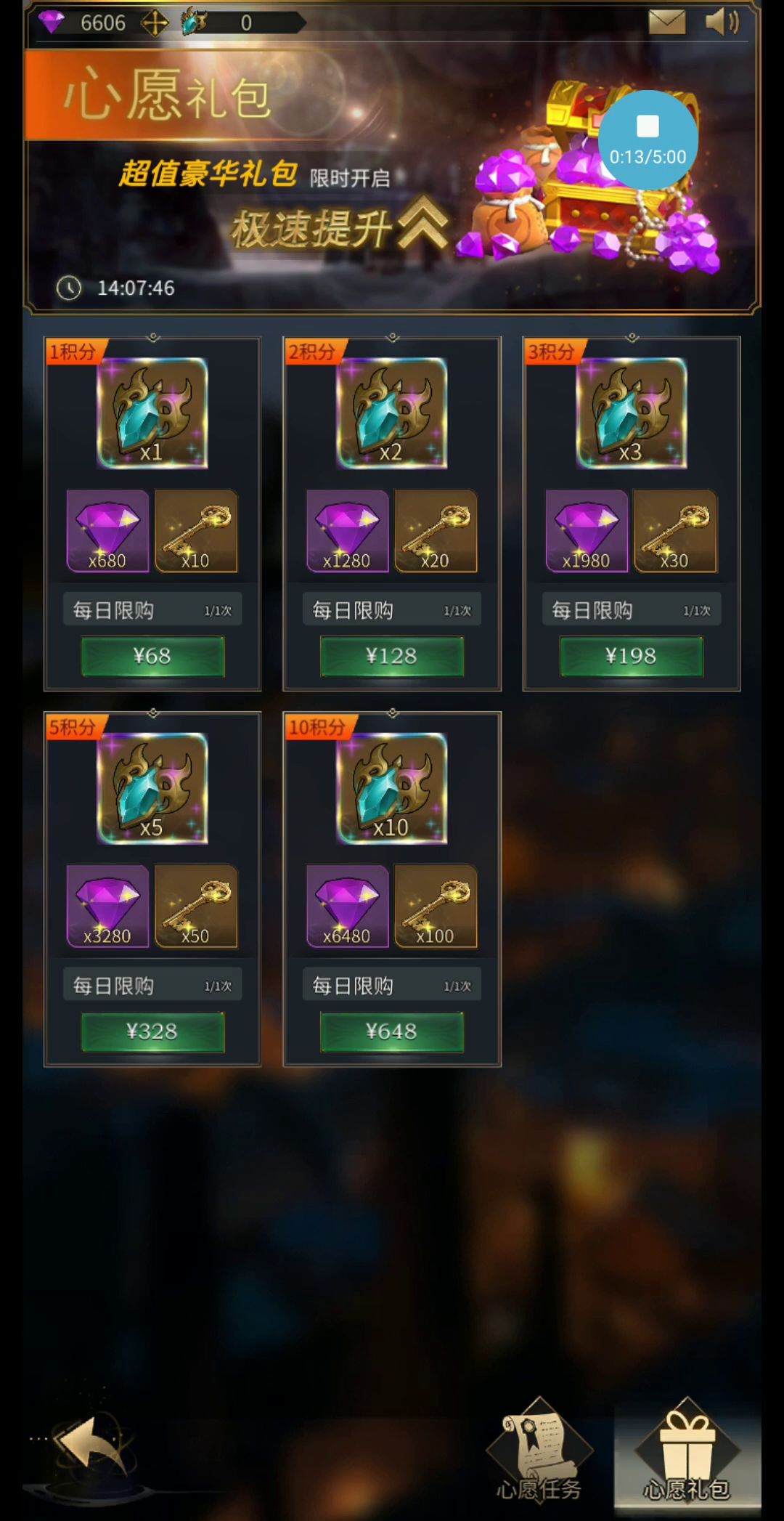Tap the x6480 purple gem icon
Viewport: 784px width, 1521px height.
point(348,906)
